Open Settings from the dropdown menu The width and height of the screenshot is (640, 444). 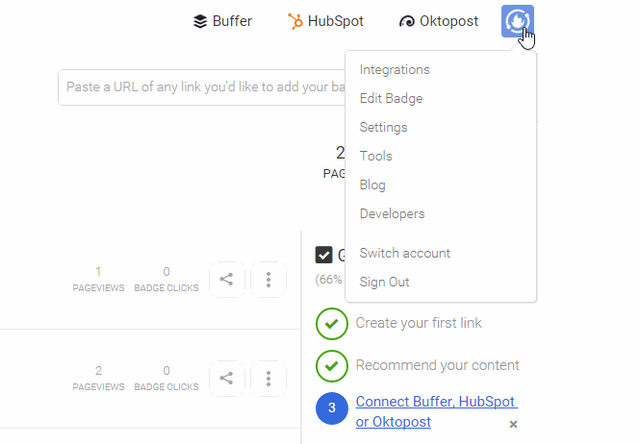coord(383,128)
